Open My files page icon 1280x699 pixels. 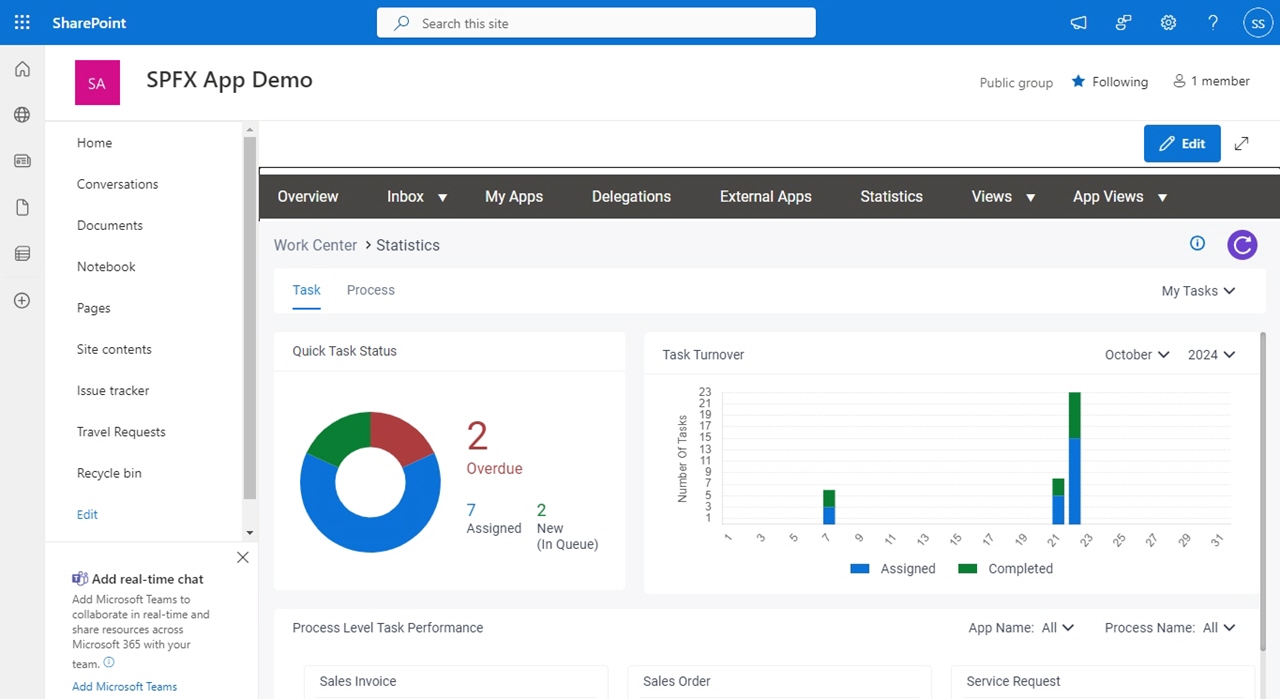(x=22, y=207)
